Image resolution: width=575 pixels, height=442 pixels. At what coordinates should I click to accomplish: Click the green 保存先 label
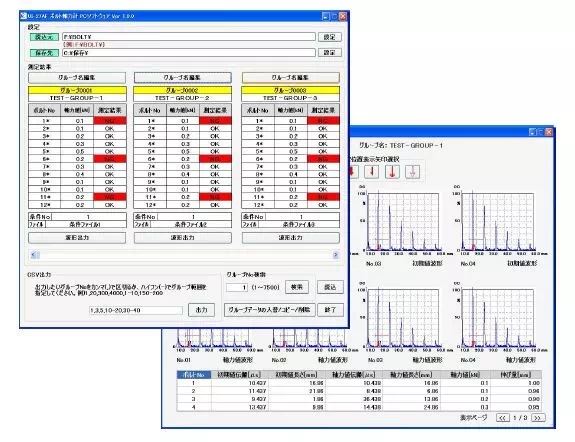(44, 53)
